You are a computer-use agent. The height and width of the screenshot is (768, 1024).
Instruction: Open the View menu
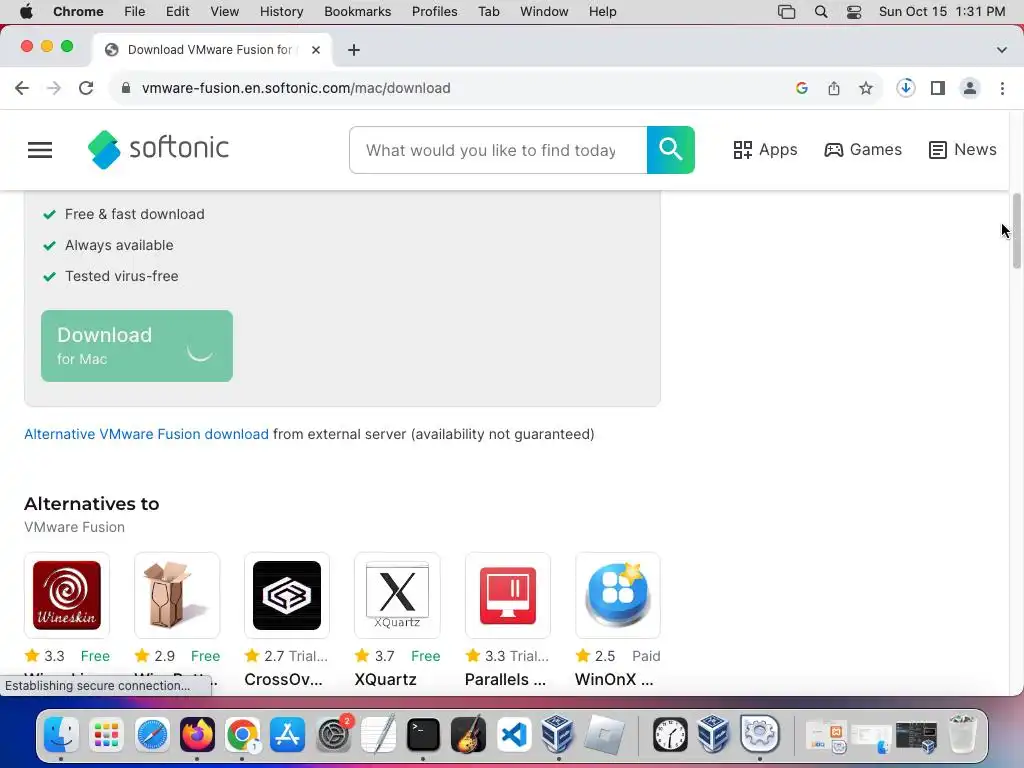tap(225, 12)
